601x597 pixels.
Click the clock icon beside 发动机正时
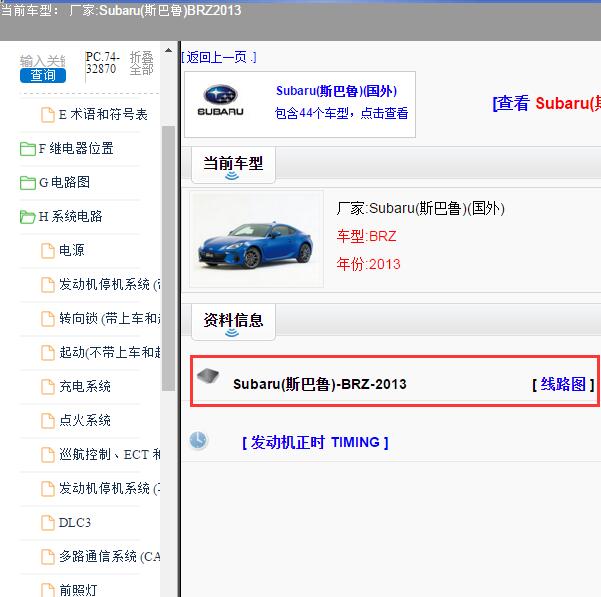point(198,441)
